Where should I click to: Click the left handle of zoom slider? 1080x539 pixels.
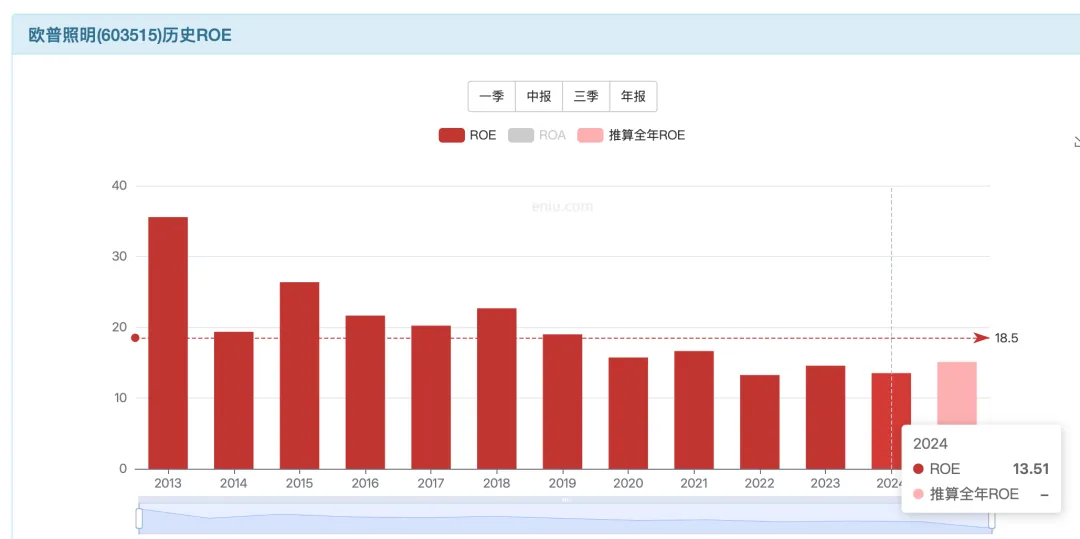pos(139,518)
